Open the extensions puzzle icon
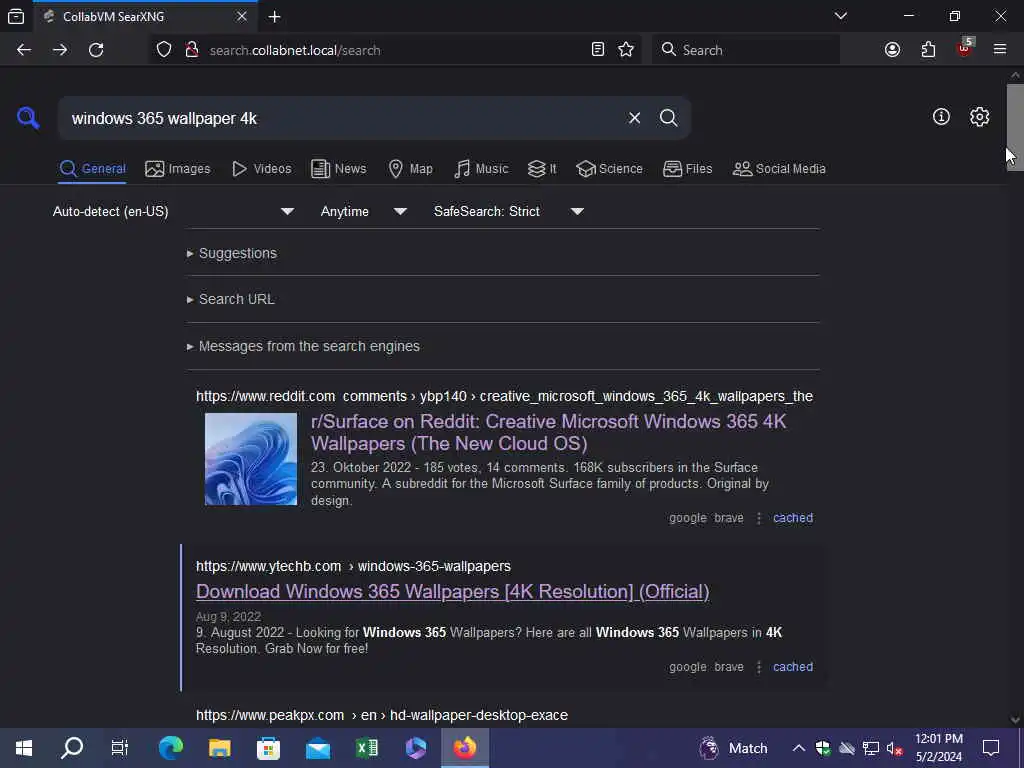 [x=928, y=50]
